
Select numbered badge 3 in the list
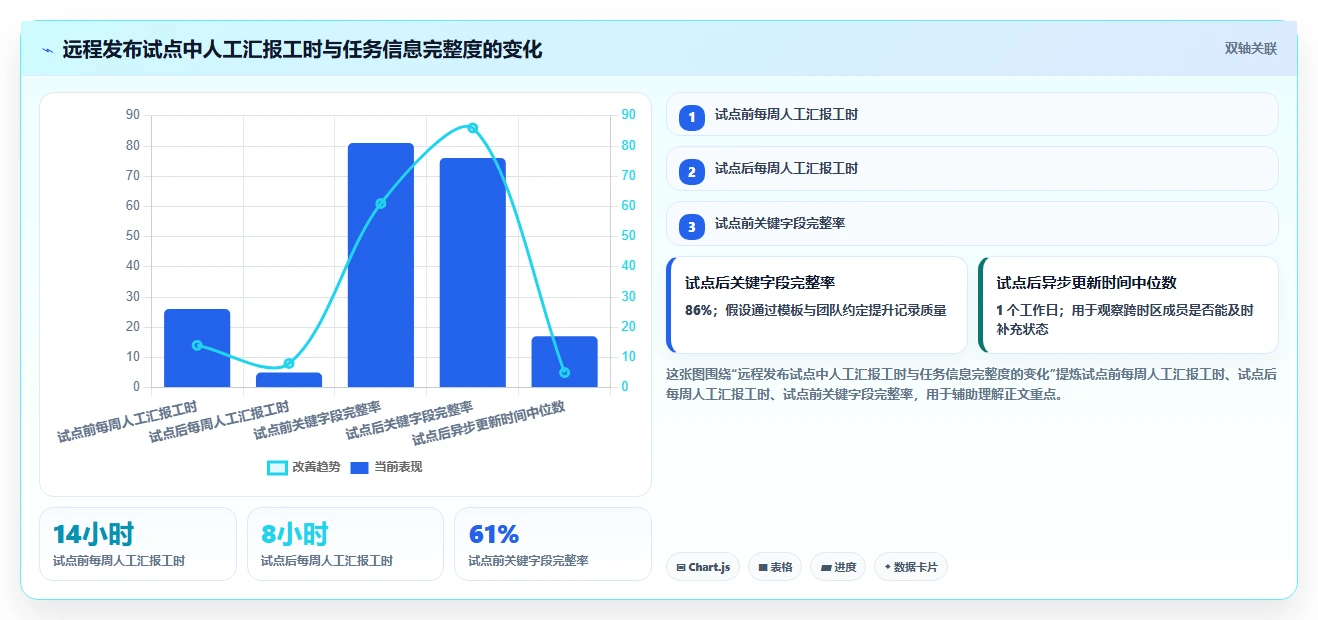[691, 227]
